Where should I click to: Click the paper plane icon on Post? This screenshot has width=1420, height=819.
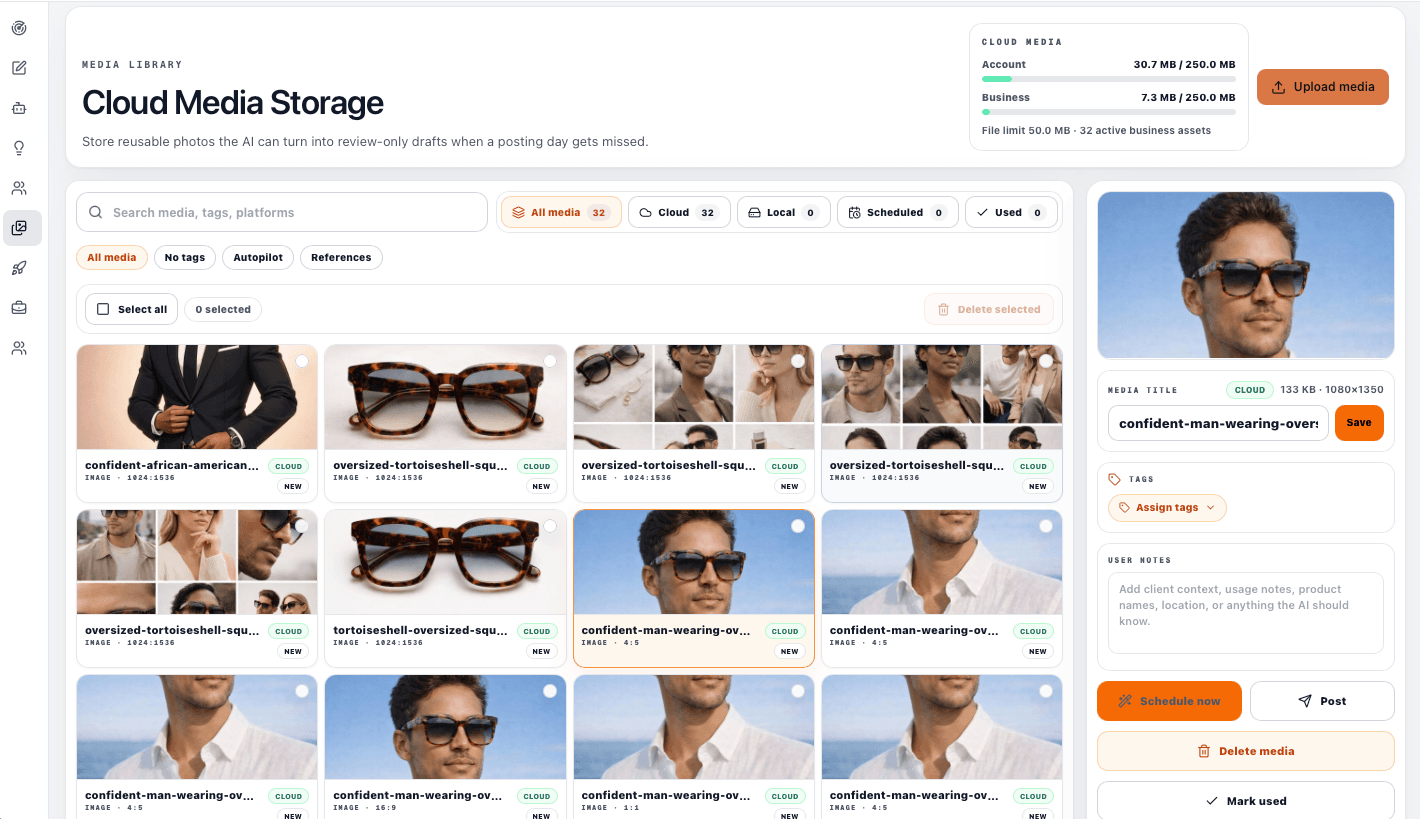point(1305,701)
